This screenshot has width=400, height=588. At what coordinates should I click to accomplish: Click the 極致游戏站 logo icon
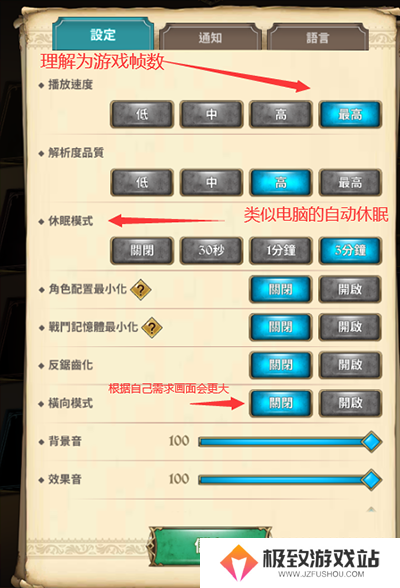click(239, 562)
